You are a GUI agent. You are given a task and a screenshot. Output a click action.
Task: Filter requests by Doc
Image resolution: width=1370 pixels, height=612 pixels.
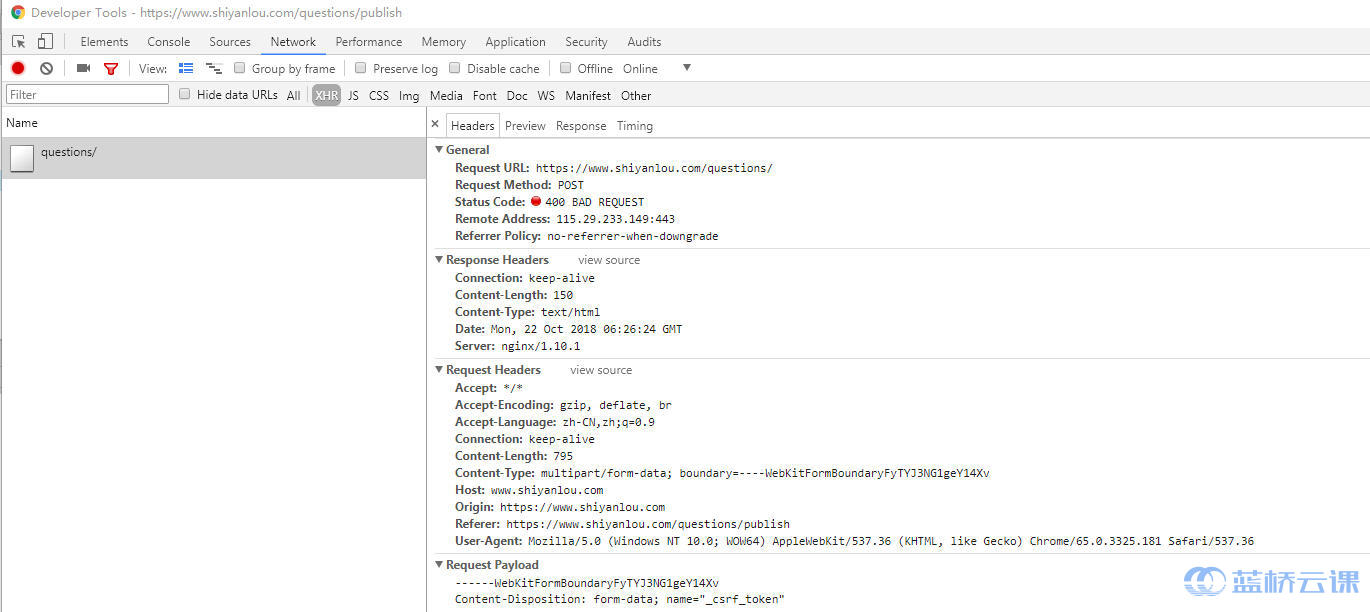click(517, 96)
